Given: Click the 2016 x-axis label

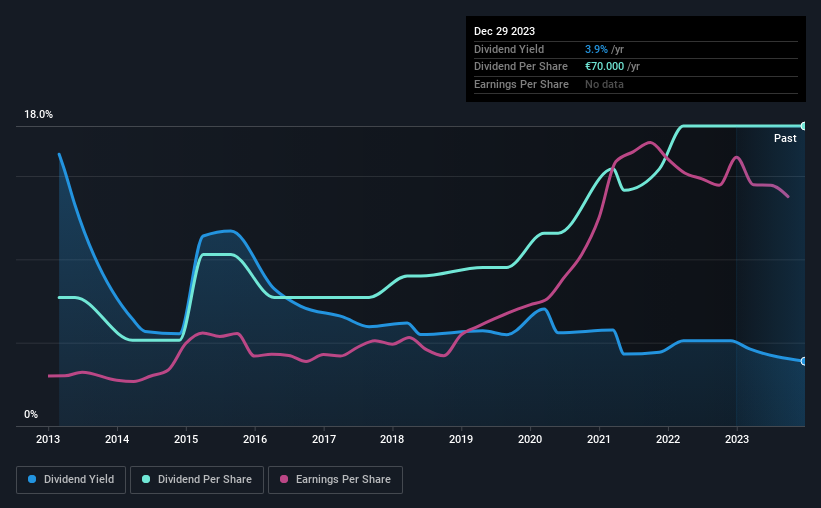Looking at the screenshot, I should pyautogui.click(x=255, y=439).
